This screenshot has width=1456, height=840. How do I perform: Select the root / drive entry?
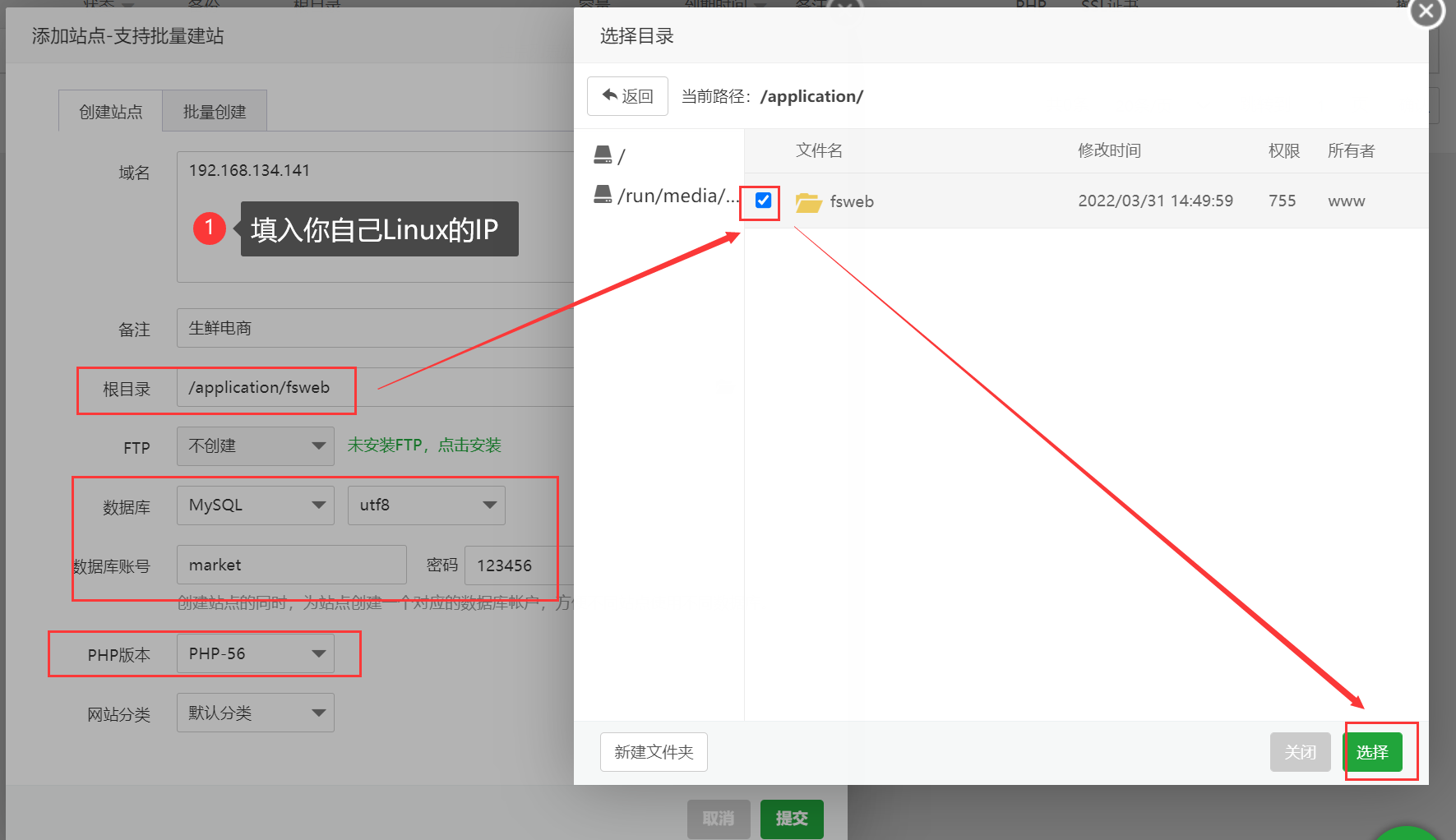tap(610, 155)
